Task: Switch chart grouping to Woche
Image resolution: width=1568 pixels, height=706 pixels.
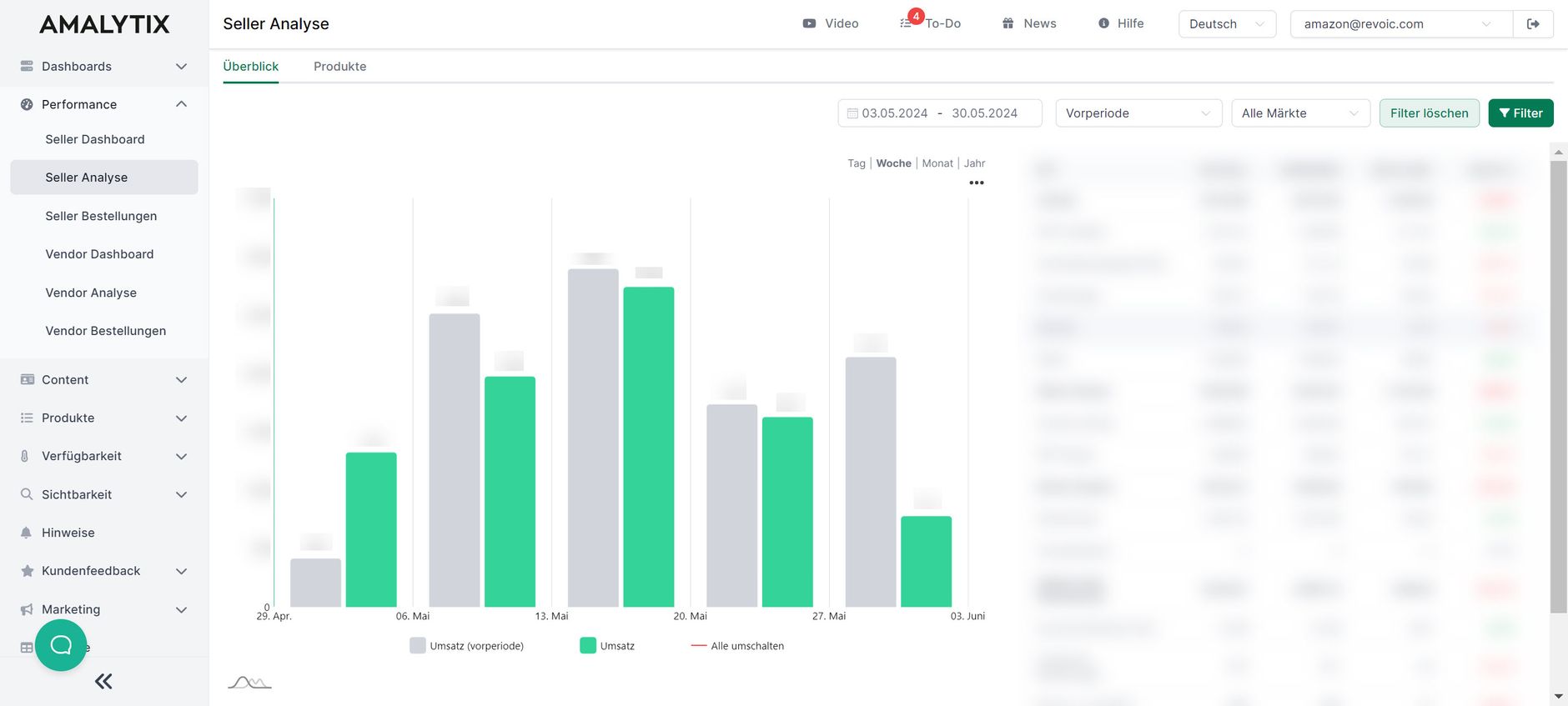Action: (x=893, y=163)
